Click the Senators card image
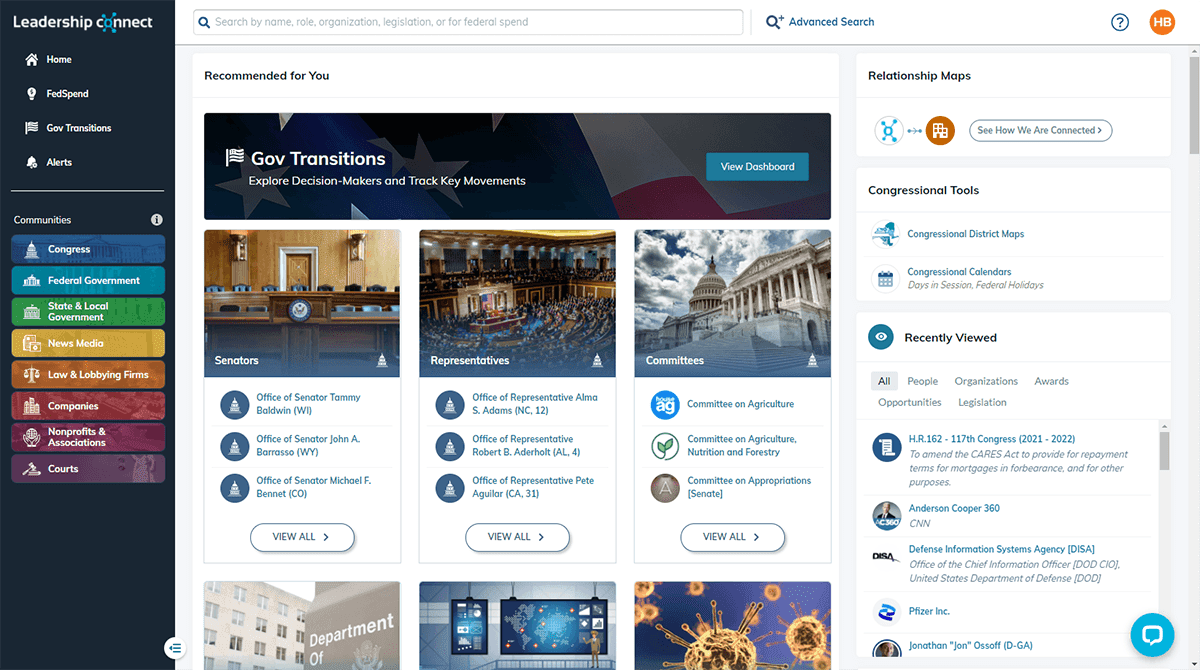The image size is (1200, 670). (302, 303)
